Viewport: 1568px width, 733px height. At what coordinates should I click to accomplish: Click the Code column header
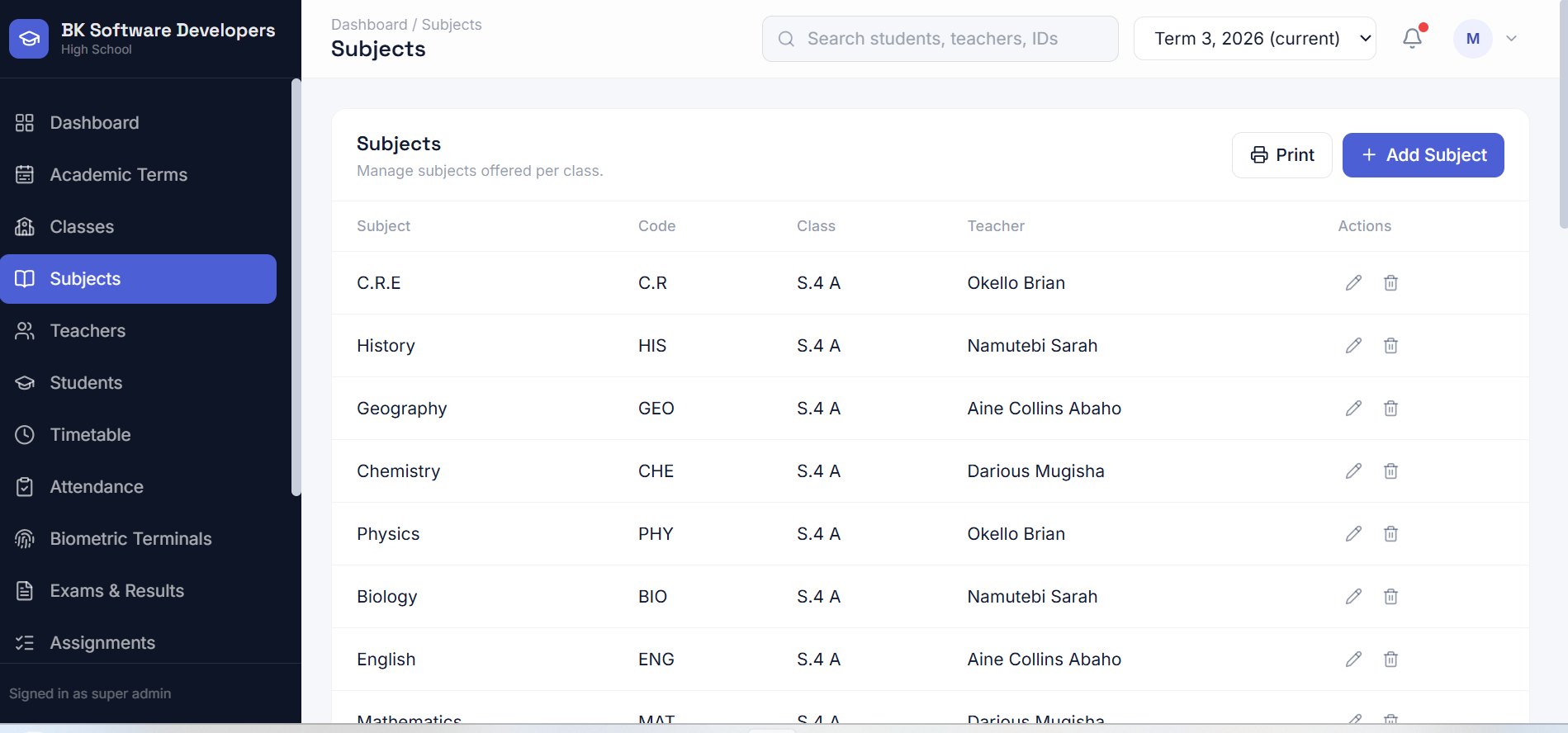coord(656,226)
